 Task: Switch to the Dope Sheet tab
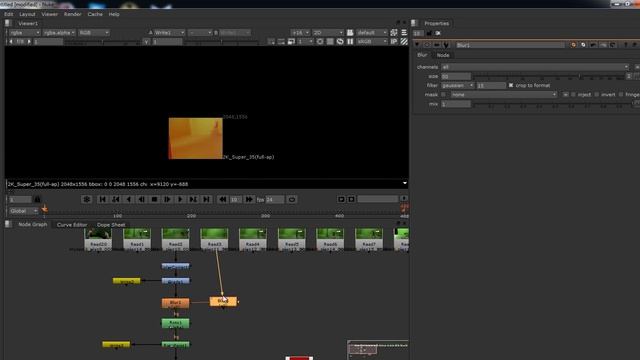[x=111, y=224]
